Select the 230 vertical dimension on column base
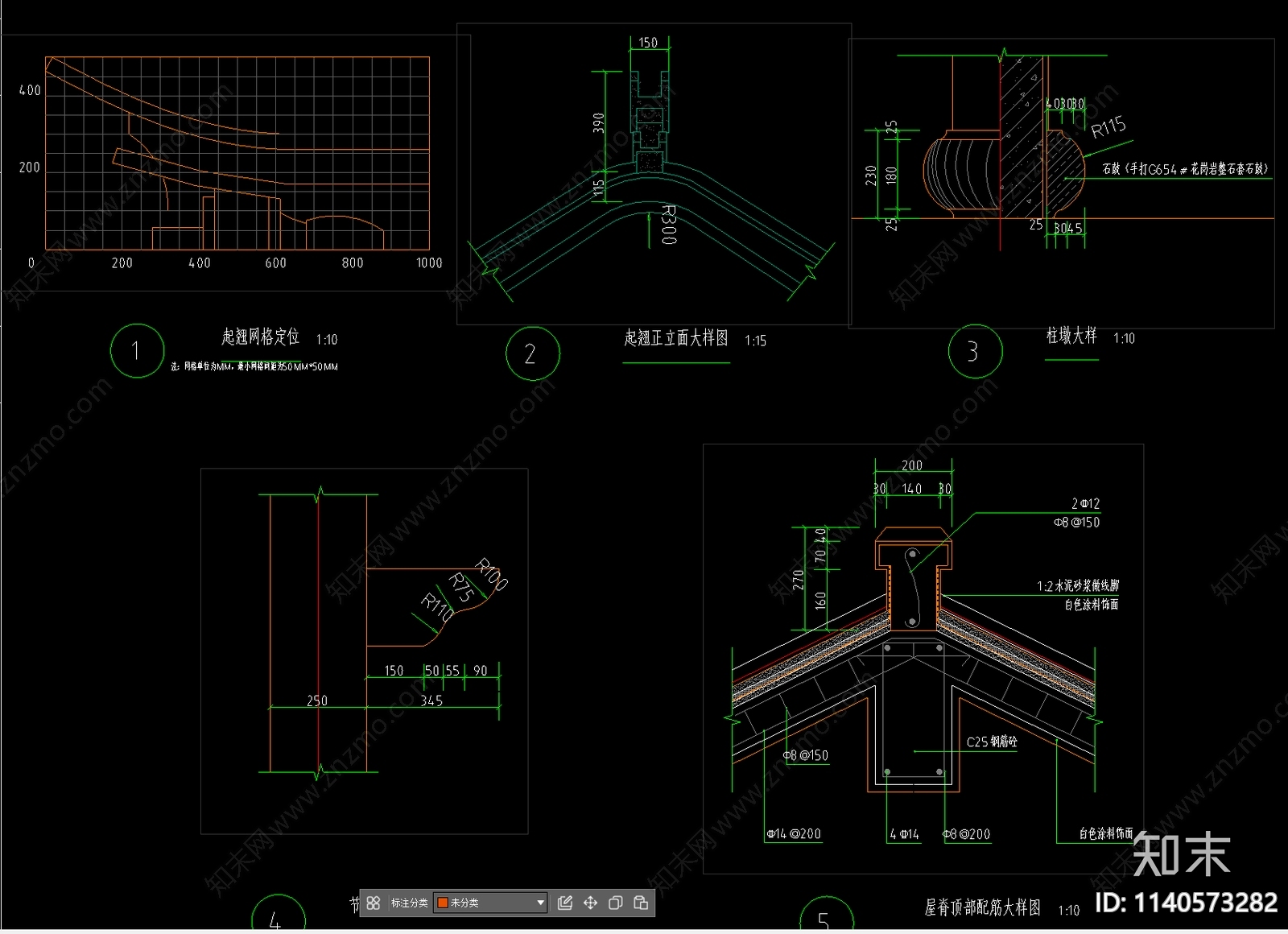The width and height of the screenshot is (1288, 934). pos(870,176)
